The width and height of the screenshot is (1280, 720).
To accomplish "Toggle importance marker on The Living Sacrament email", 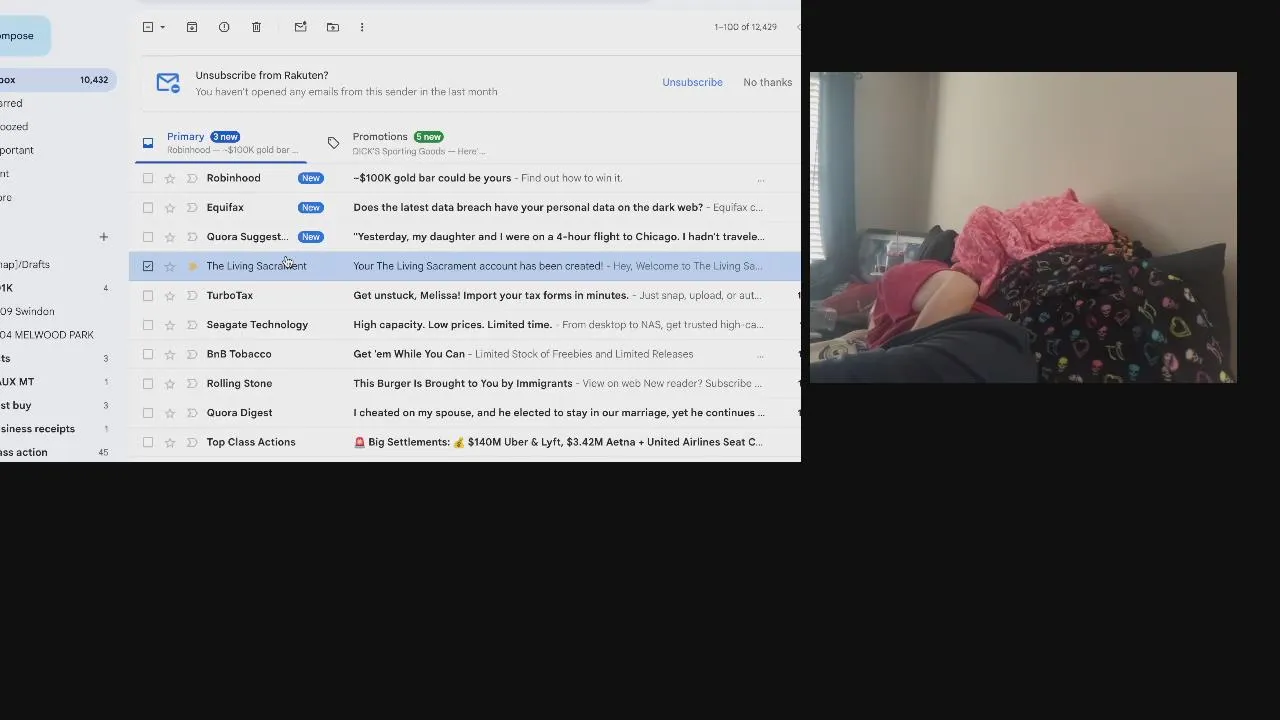I will [x=192, y=266].
